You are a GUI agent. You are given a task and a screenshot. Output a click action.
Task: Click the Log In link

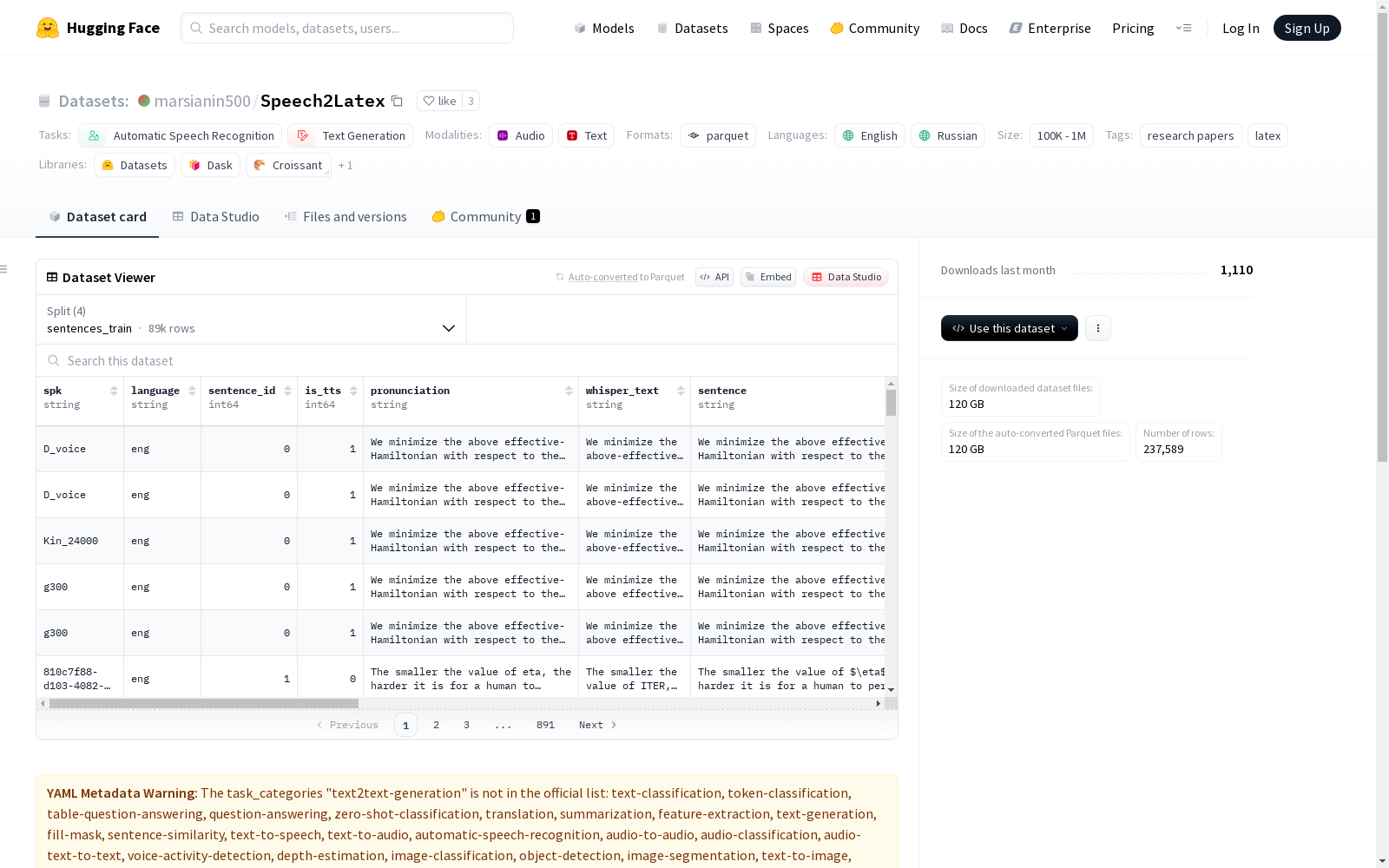(1241, 28)
